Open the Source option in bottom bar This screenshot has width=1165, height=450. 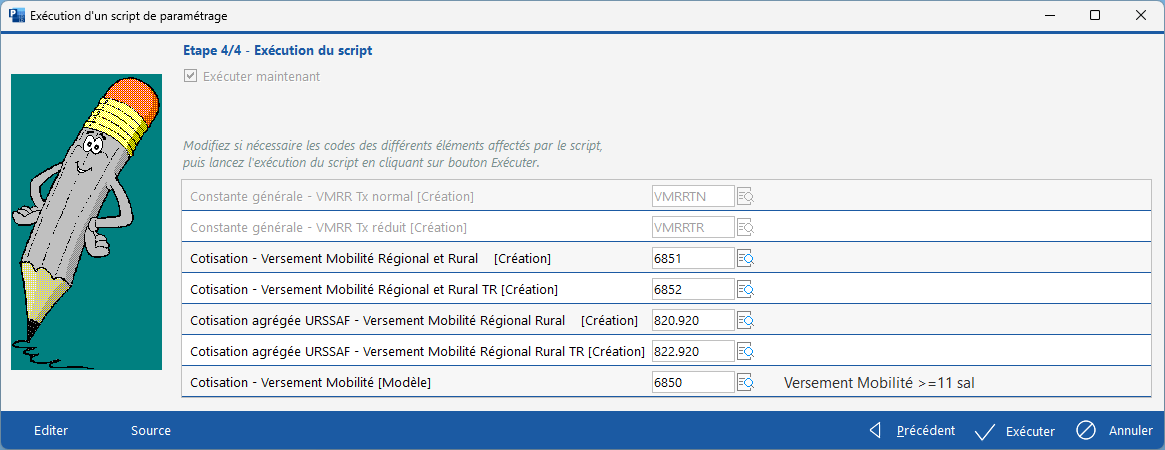click(x=151, y=431)
